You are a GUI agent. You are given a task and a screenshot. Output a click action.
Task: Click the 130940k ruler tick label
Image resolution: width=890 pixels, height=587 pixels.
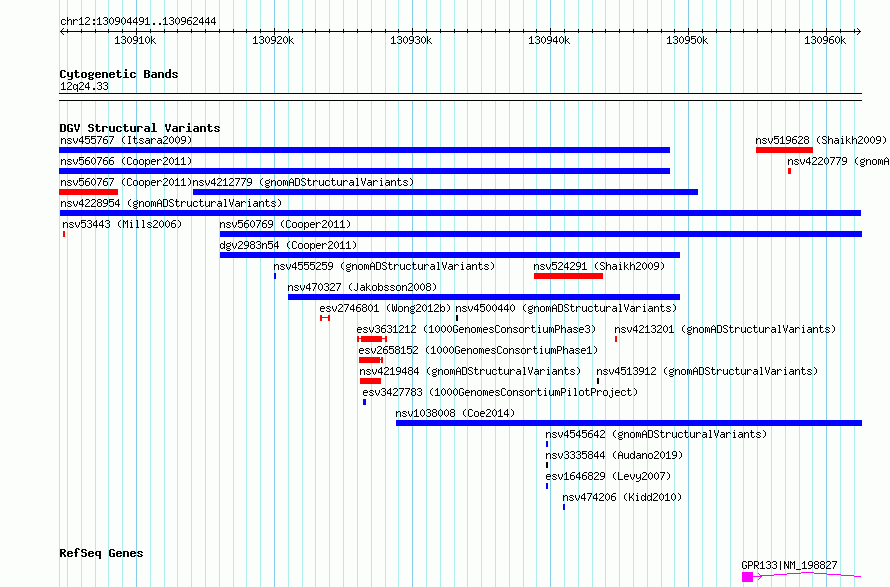(x=549, y=40)
